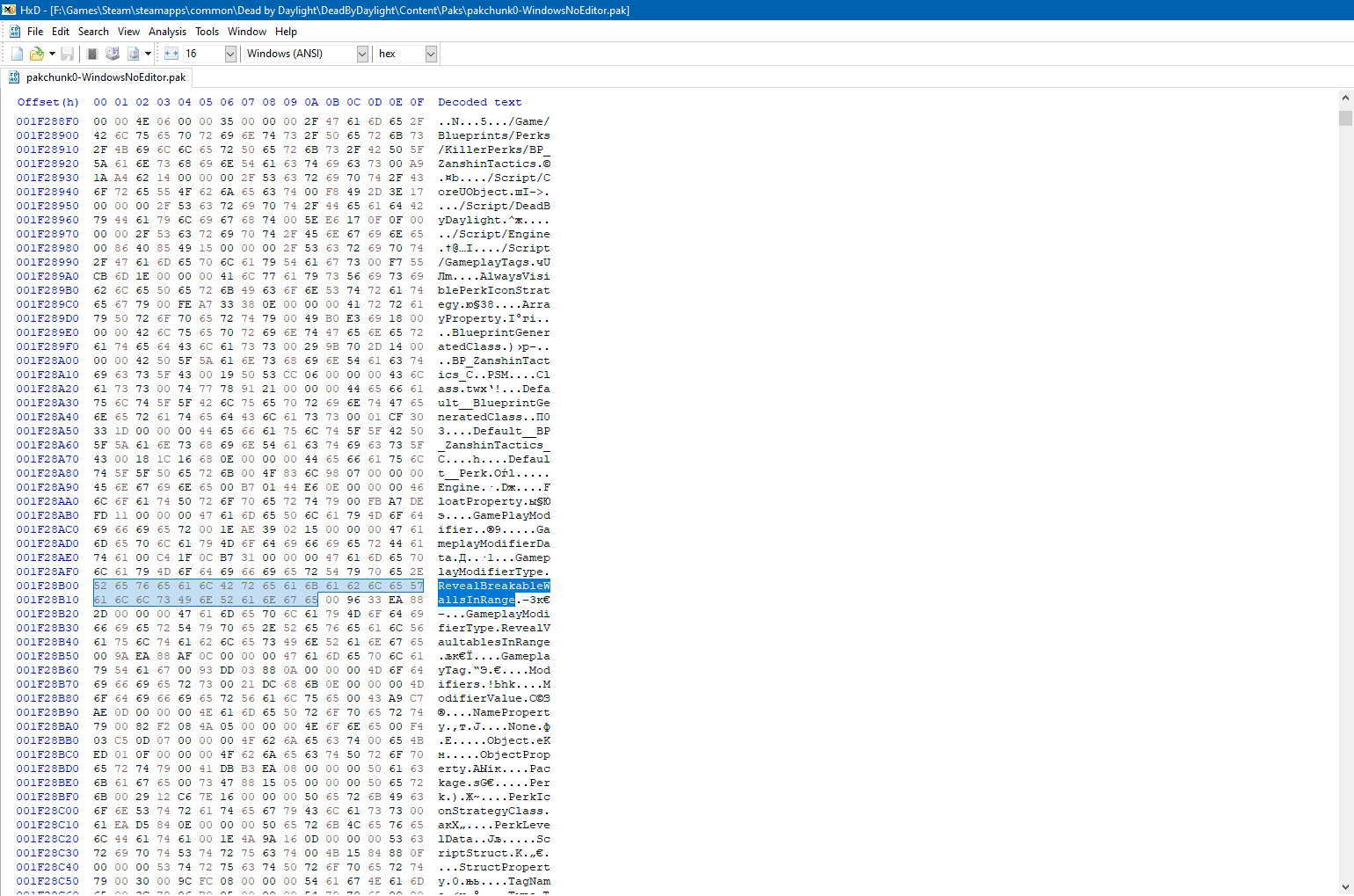Click the bytes-per-row width icon
The image size is (1354, 896).
(x=171, y=54)
